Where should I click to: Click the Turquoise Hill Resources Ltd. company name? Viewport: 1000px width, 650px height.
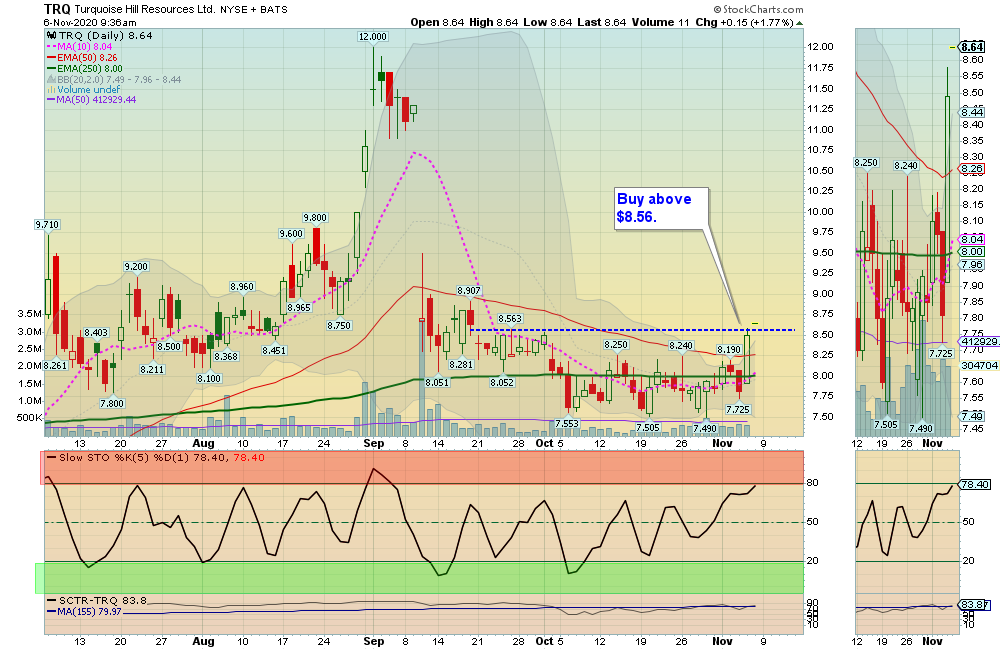pyautogui.click(x=145, y=10)
